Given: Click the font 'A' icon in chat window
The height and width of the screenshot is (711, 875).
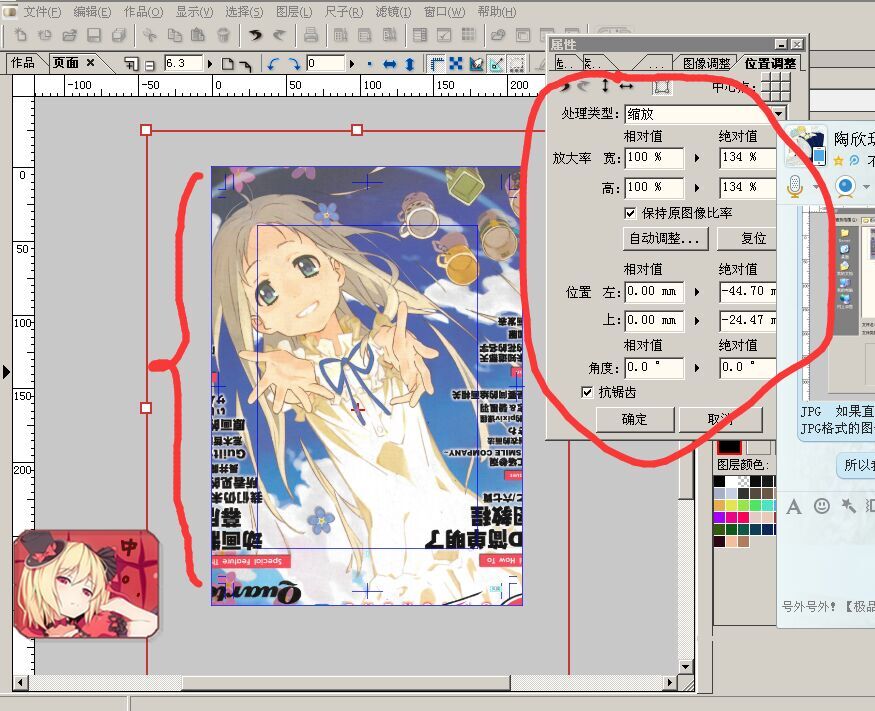Looking at the screenshot, I should [794, 507].
